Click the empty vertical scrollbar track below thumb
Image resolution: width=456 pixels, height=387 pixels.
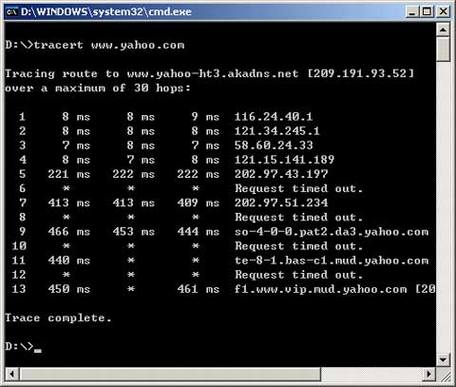click(443, 207)
